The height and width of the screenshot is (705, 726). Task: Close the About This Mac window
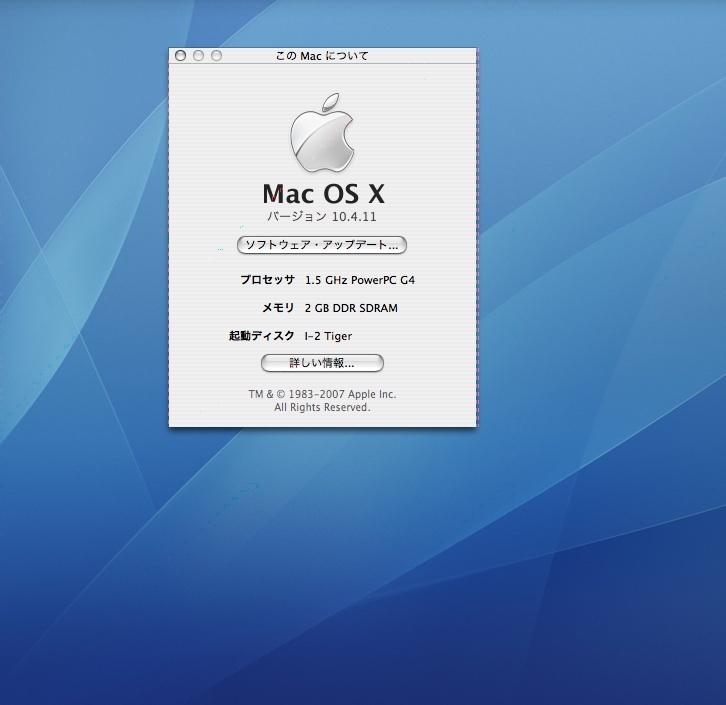point(181,56)
